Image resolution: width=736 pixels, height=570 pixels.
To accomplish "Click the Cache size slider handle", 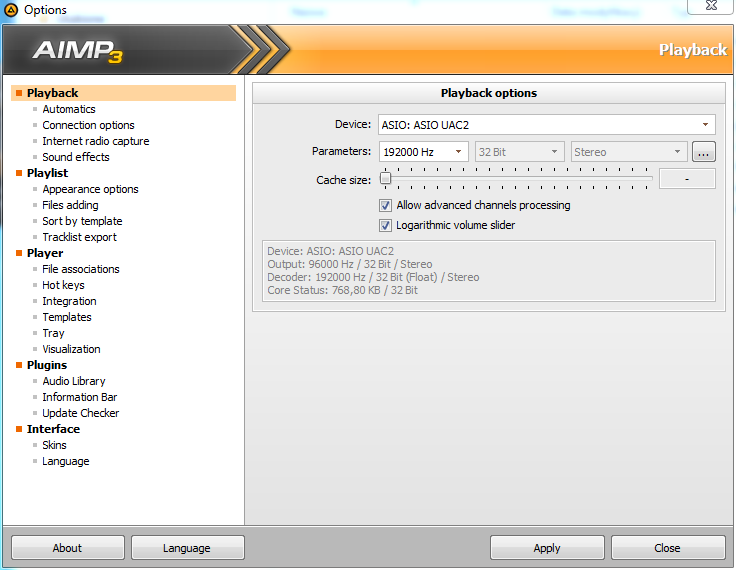I will pyautogui.click(x=385, y=178).
